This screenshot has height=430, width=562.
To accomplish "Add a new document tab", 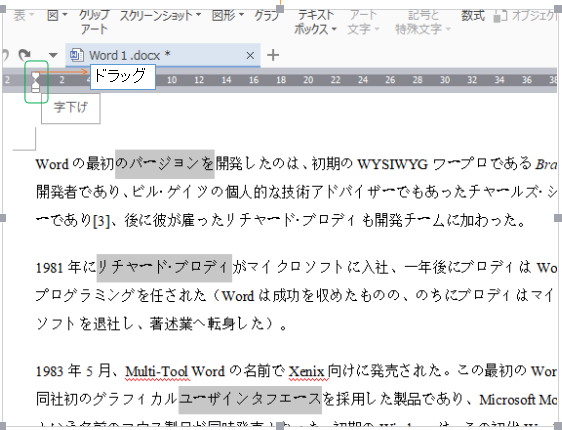I will point(273,55).
